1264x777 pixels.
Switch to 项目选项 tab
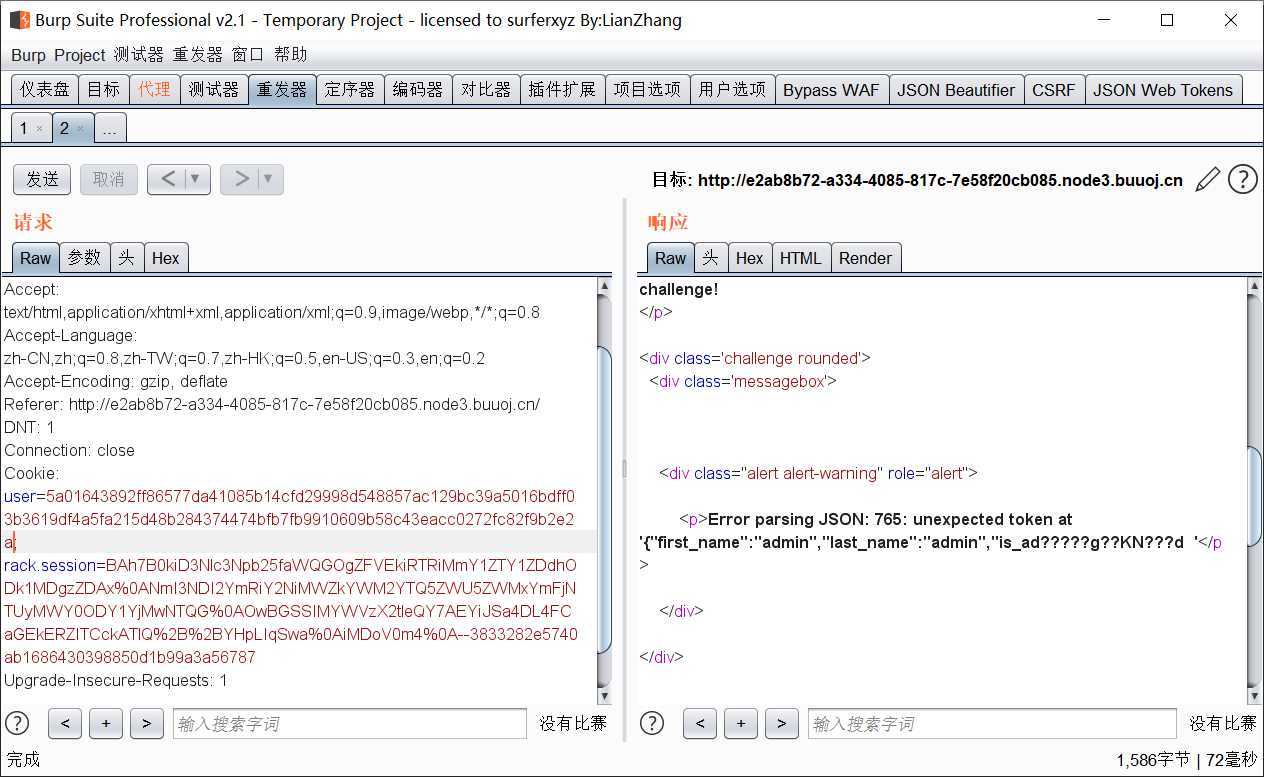pyautogui.click(x=647, y=89)
